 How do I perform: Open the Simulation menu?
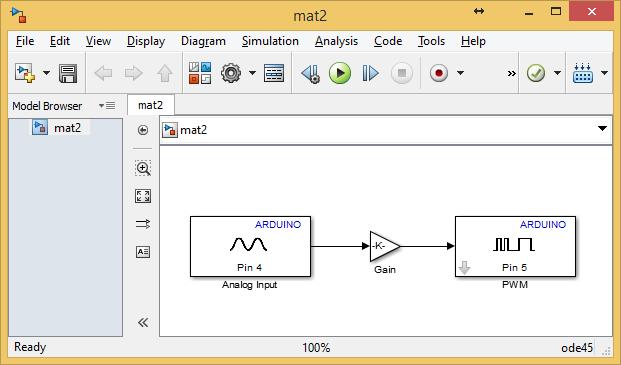coord(270,41)
